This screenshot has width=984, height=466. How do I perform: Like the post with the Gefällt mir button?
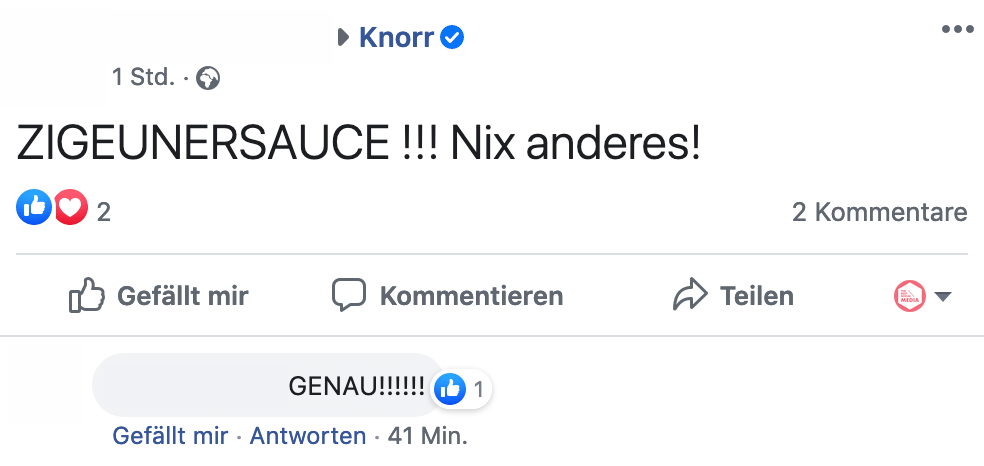[x=158, y=296]
